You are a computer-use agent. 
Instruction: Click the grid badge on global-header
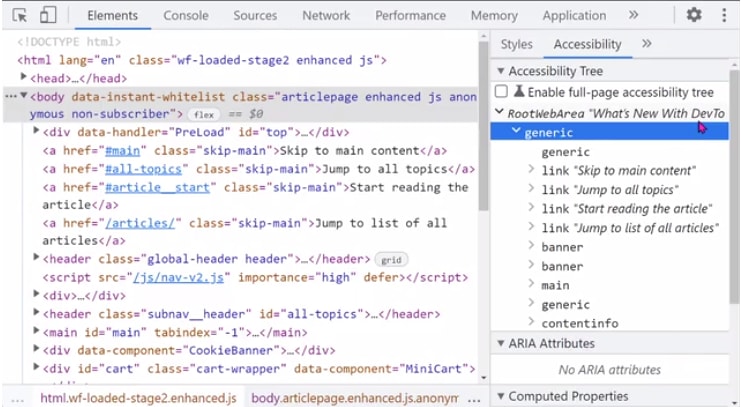391,260
